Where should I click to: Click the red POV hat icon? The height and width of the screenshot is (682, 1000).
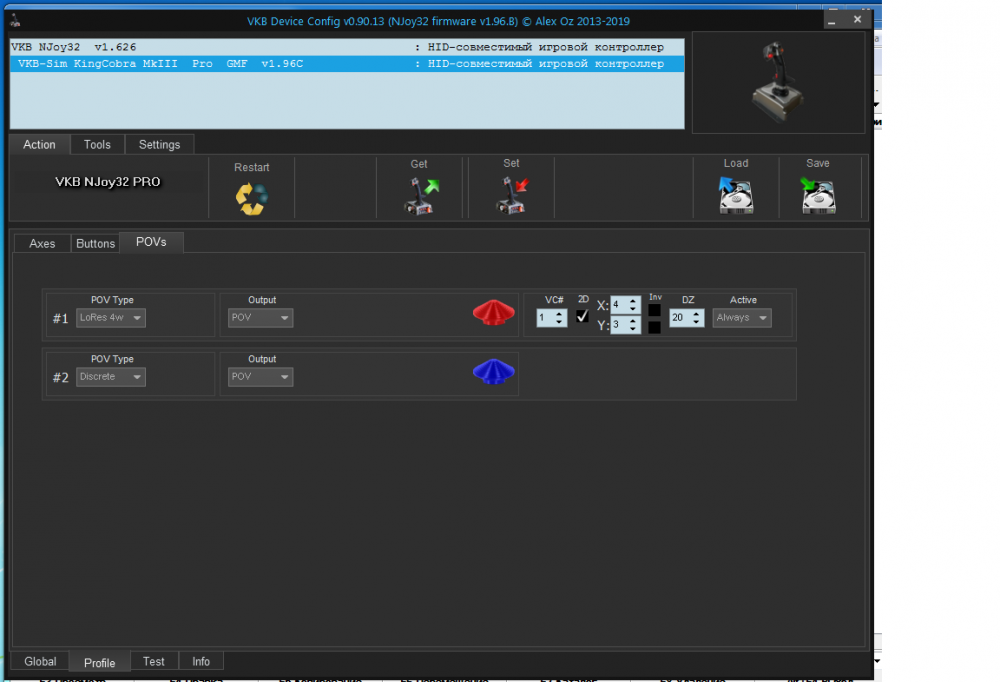click(494, 313)
